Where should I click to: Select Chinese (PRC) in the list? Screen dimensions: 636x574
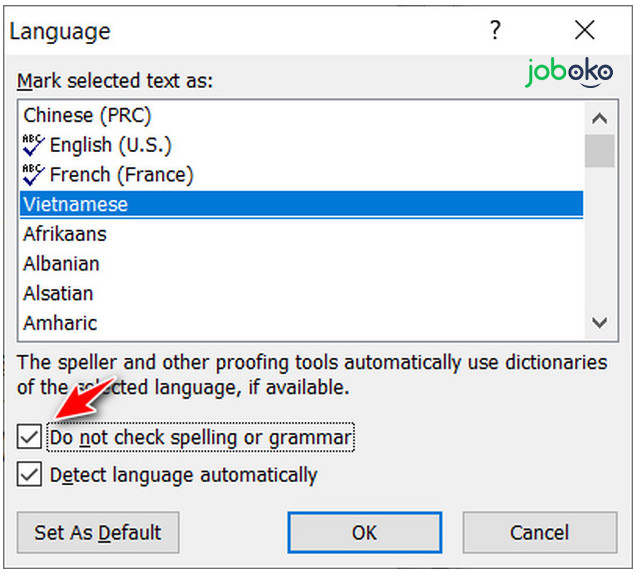88,115
